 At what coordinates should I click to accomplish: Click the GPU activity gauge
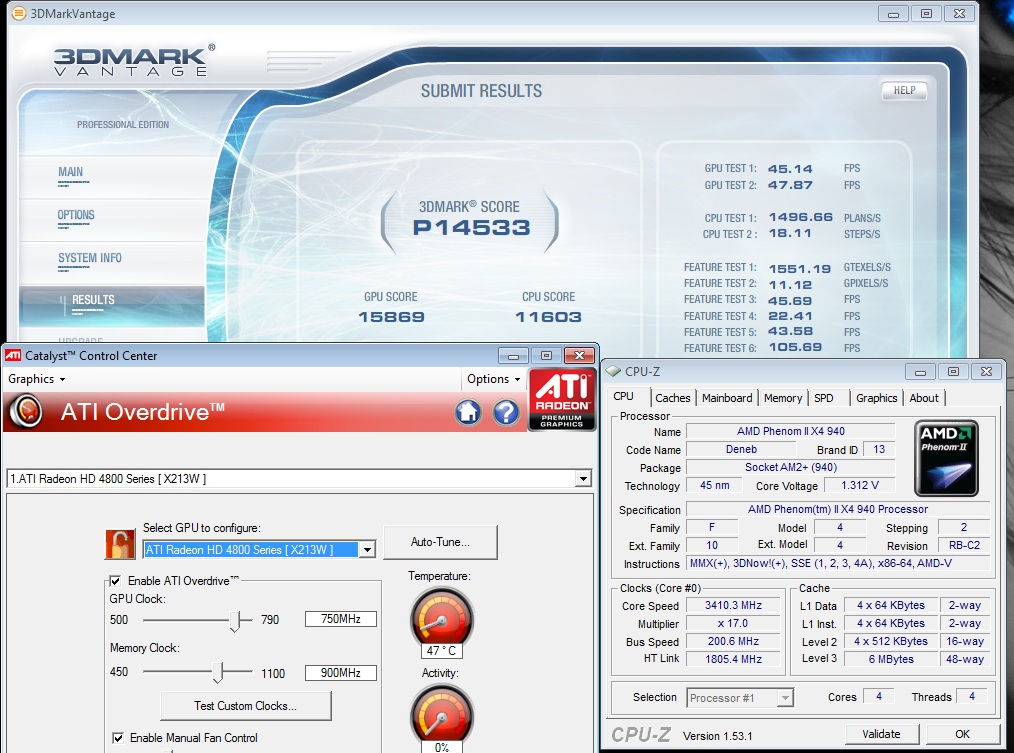pyautogui.click(x=442, y=715)
